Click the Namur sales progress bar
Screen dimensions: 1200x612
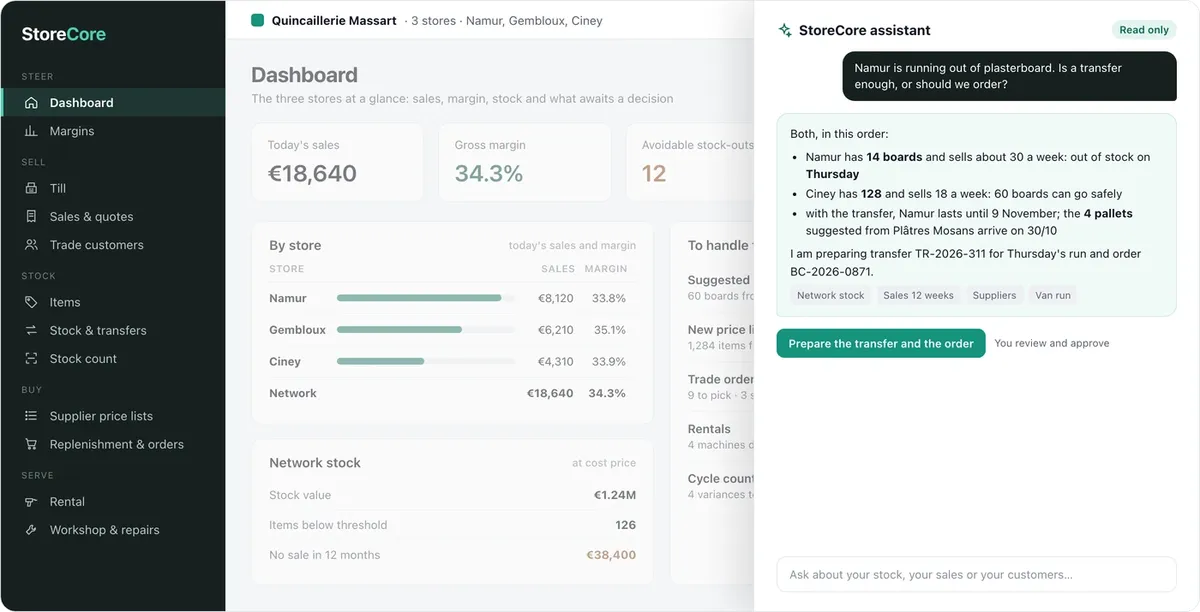tap(426, 298)
